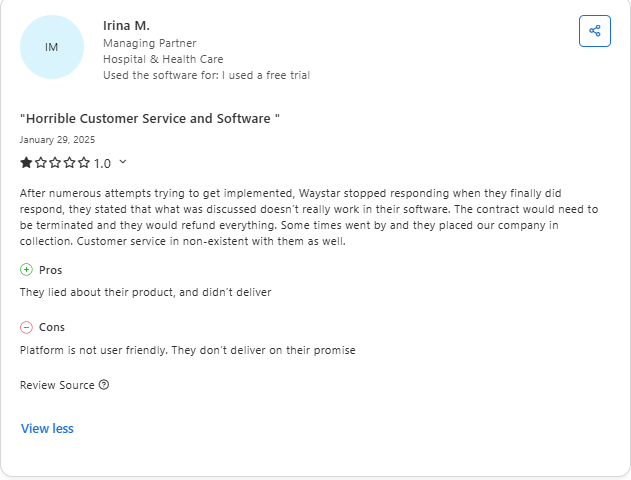Click the Review Source question mark icon

coord(104,385)
